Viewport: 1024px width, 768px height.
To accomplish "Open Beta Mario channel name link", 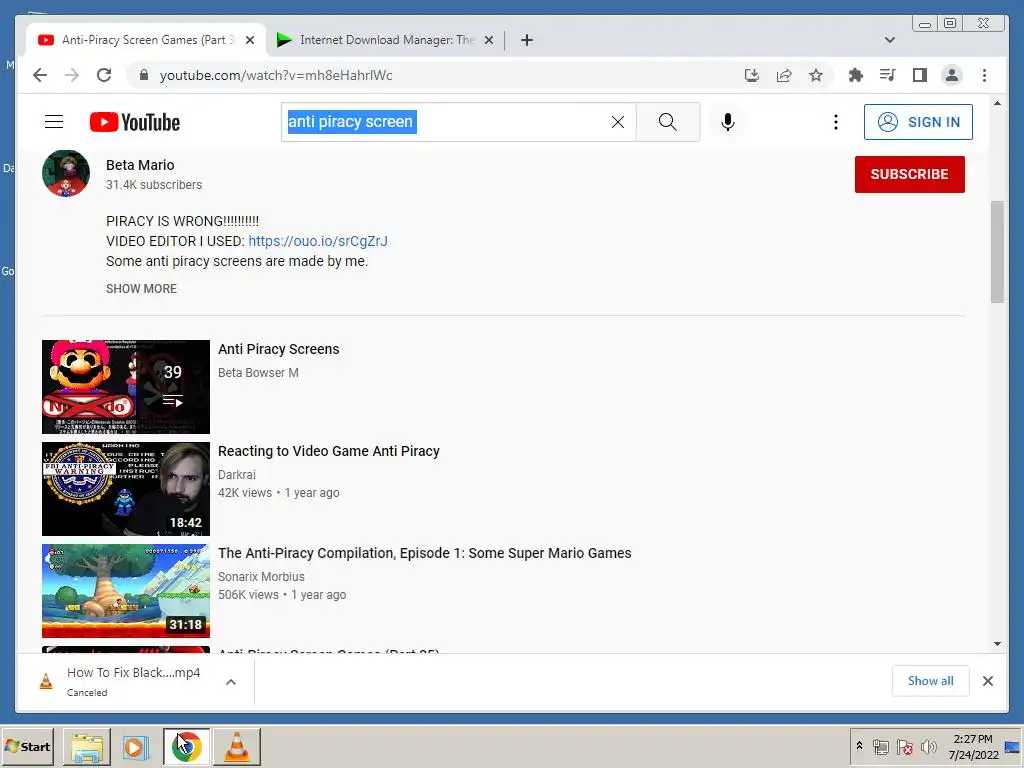I will 140,165.
